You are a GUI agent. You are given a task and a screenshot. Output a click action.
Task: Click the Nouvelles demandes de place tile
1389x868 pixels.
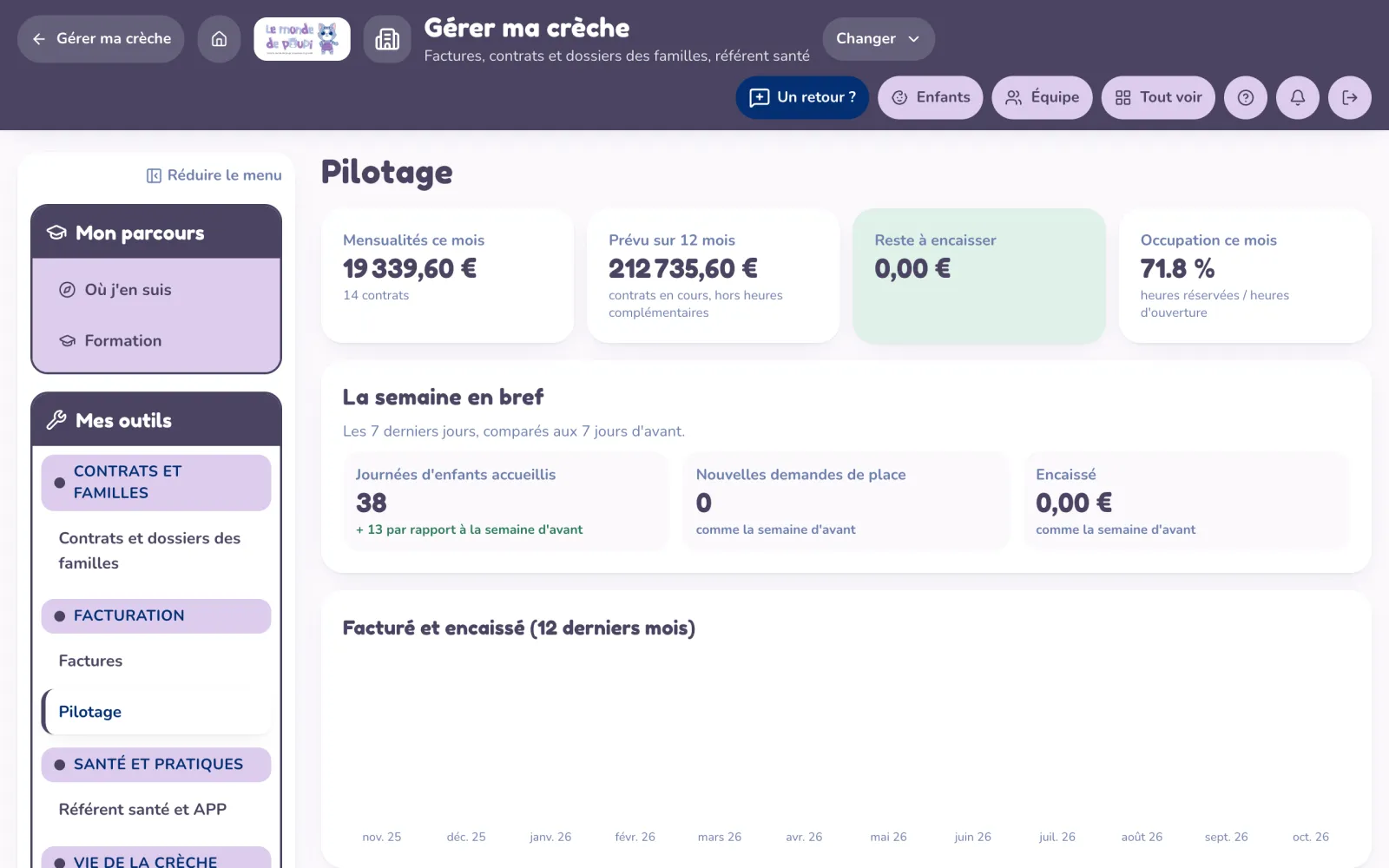(x=846, y=501)
